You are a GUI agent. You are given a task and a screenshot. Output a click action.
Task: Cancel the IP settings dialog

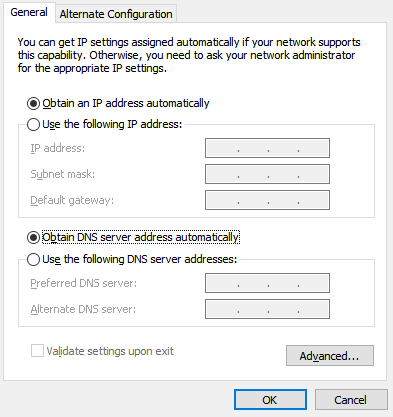(x=351, y=400)
